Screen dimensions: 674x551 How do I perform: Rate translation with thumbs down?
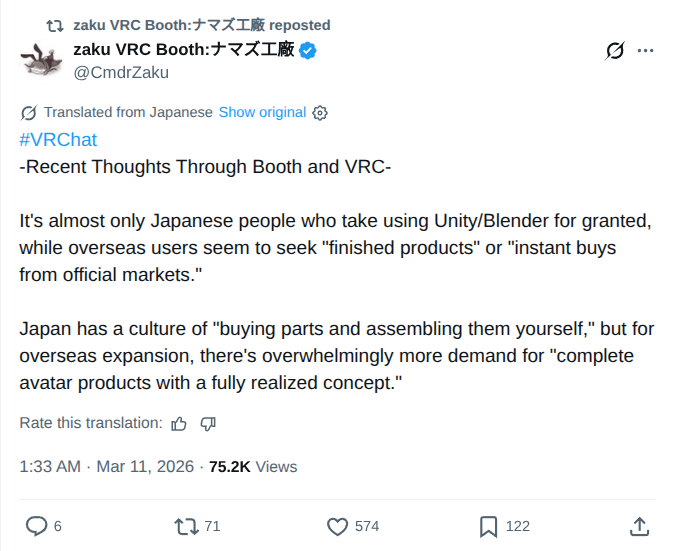(x=208, y=424)
